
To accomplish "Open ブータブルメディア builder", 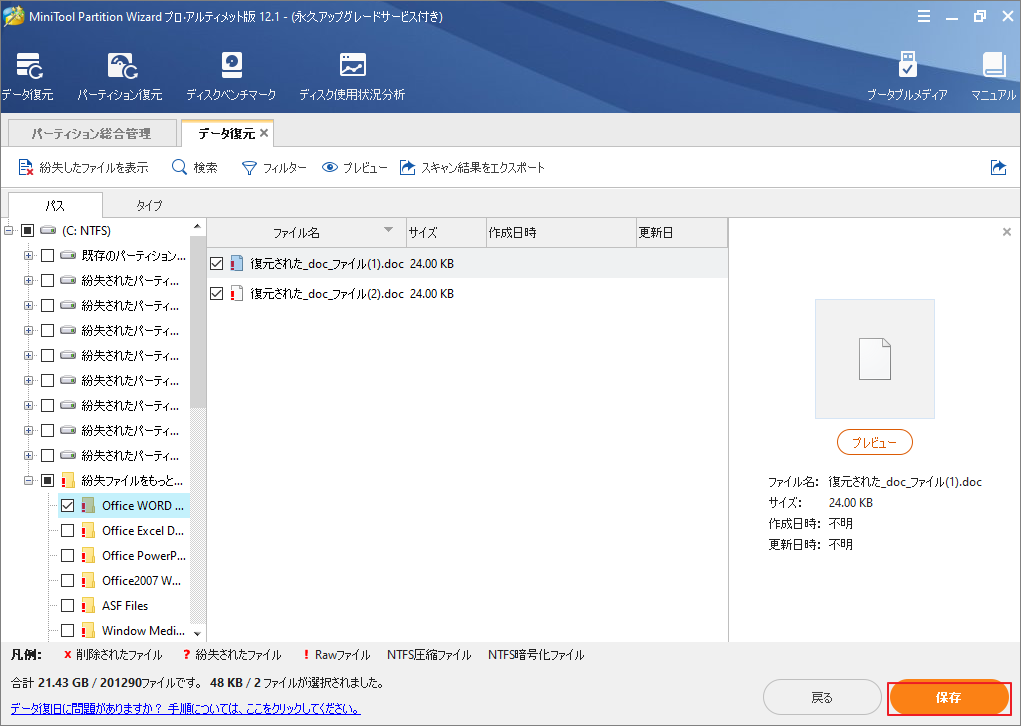I will coord(907,77).
